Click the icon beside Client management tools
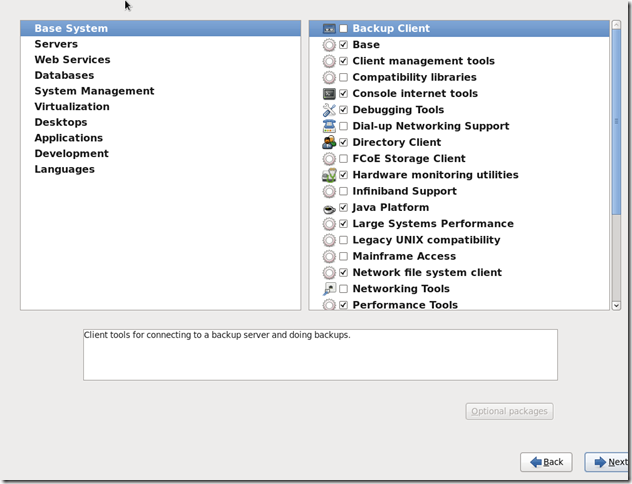632x484 pixels. (x=329, y=61)
